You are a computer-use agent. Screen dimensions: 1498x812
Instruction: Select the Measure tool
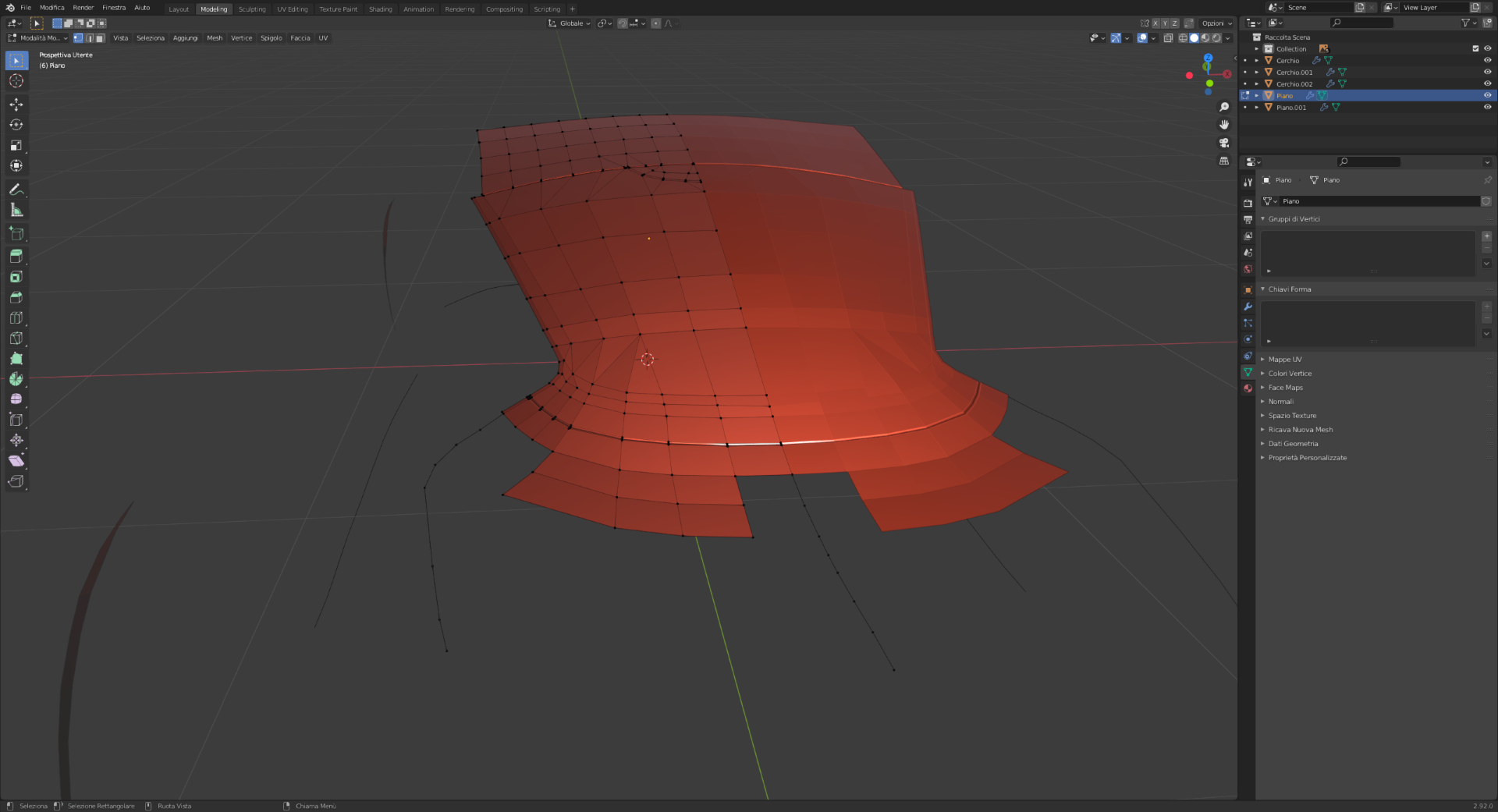[x=16, y=210]
